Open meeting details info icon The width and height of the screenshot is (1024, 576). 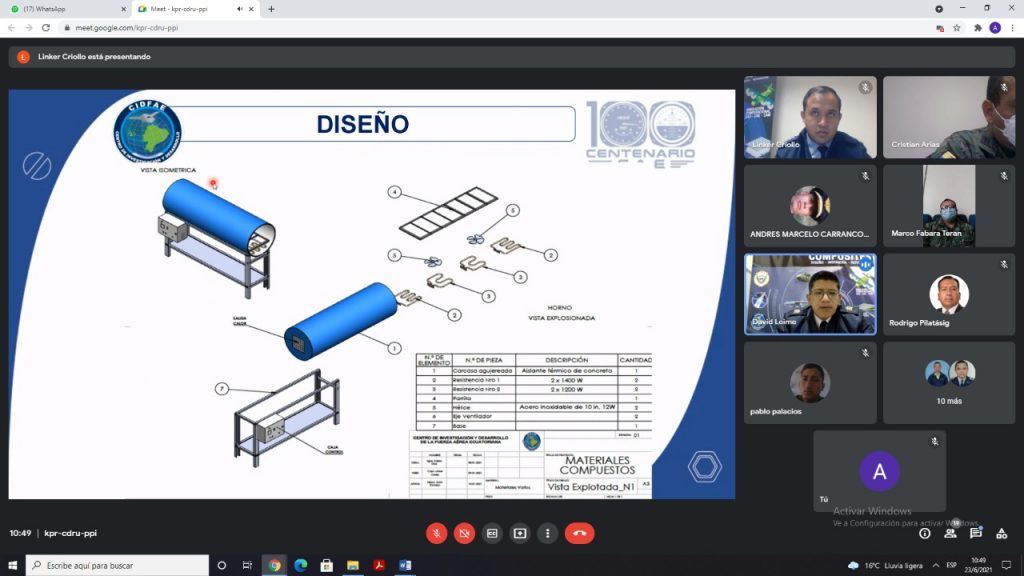[x=925, y=534]
